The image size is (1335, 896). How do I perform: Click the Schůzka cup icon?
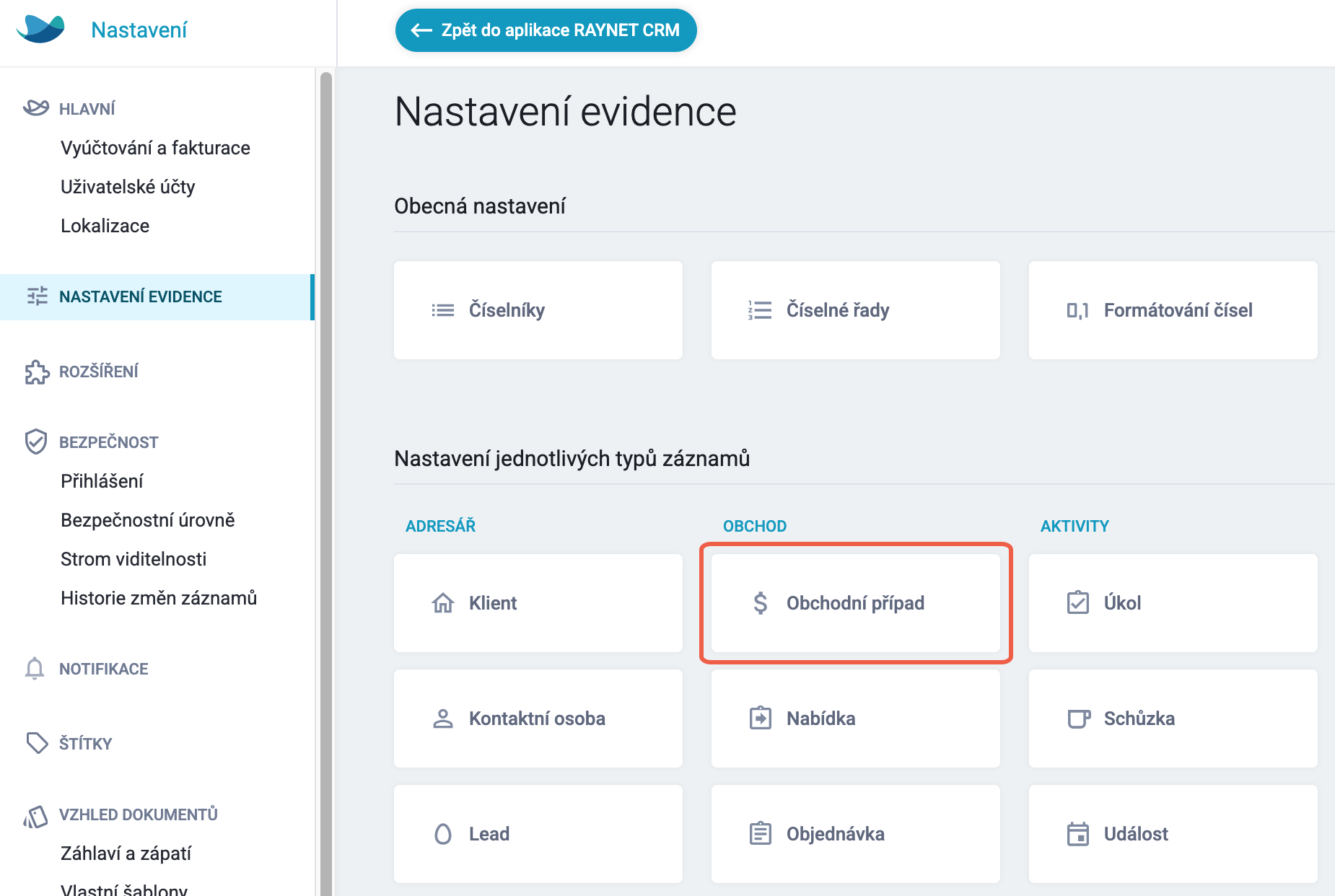pyautogui.click(x=1079, y=719)
